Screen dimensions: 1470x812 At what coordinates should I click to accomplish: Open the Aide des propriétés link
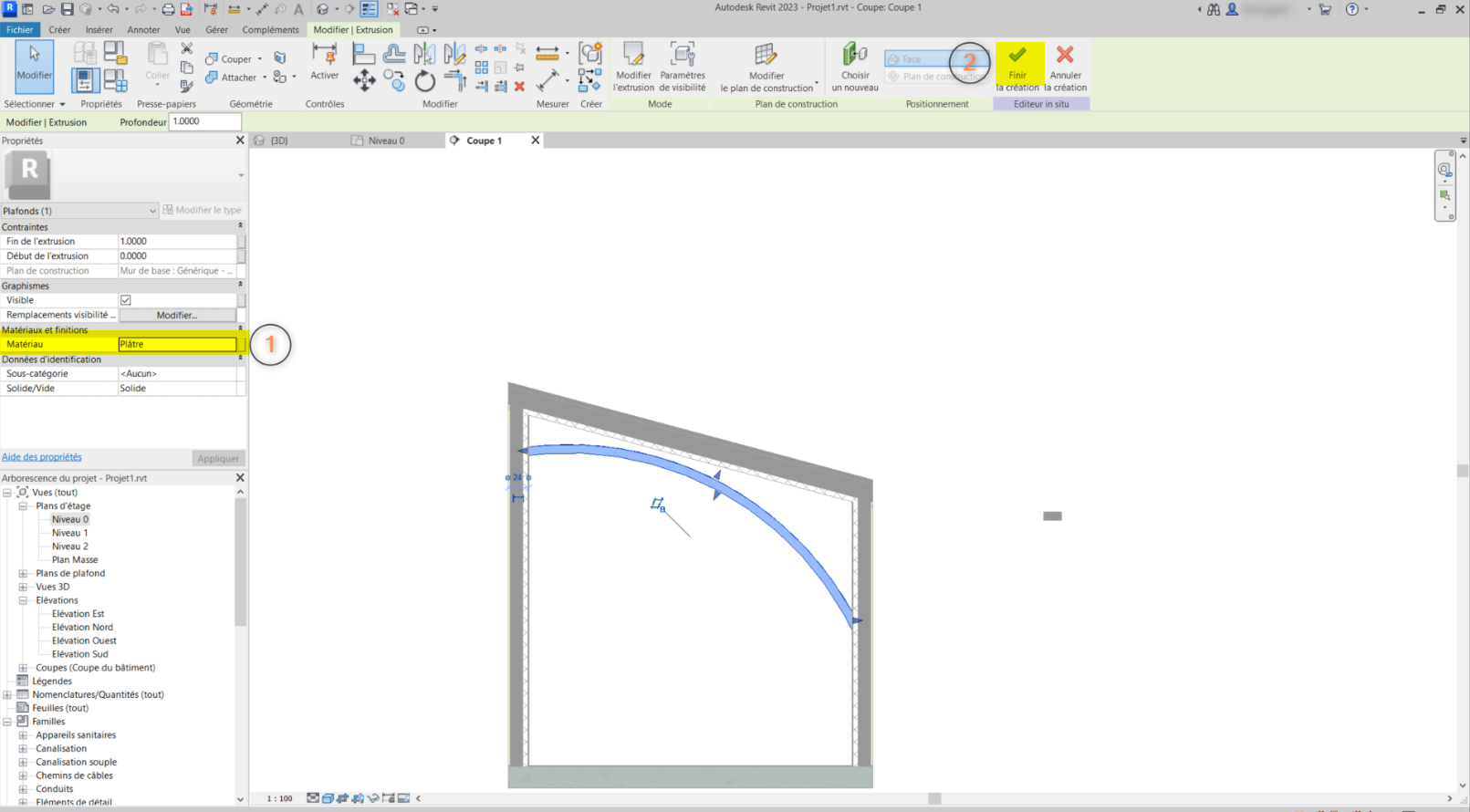tap(42, 457)
